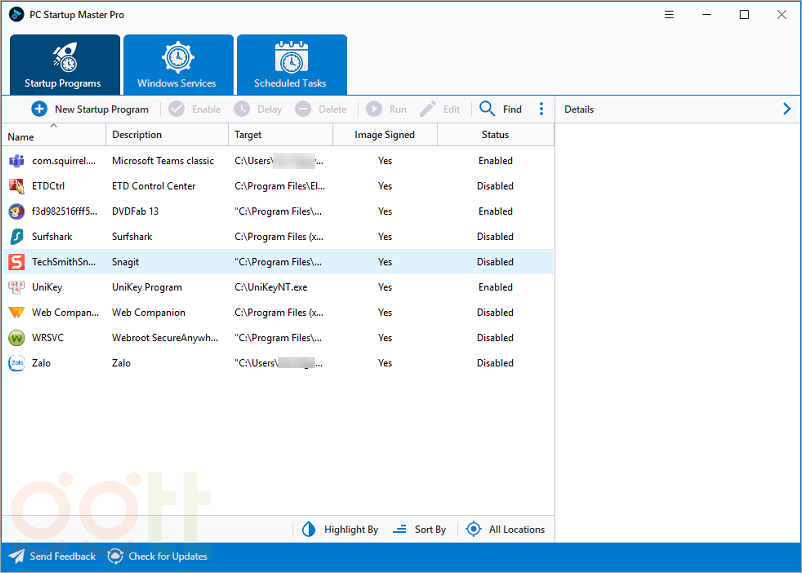Switch to the Scheduled Tasks tab
Image resolution: width=802 pixels, height=573 pixels.
click(x=291, y=65)
